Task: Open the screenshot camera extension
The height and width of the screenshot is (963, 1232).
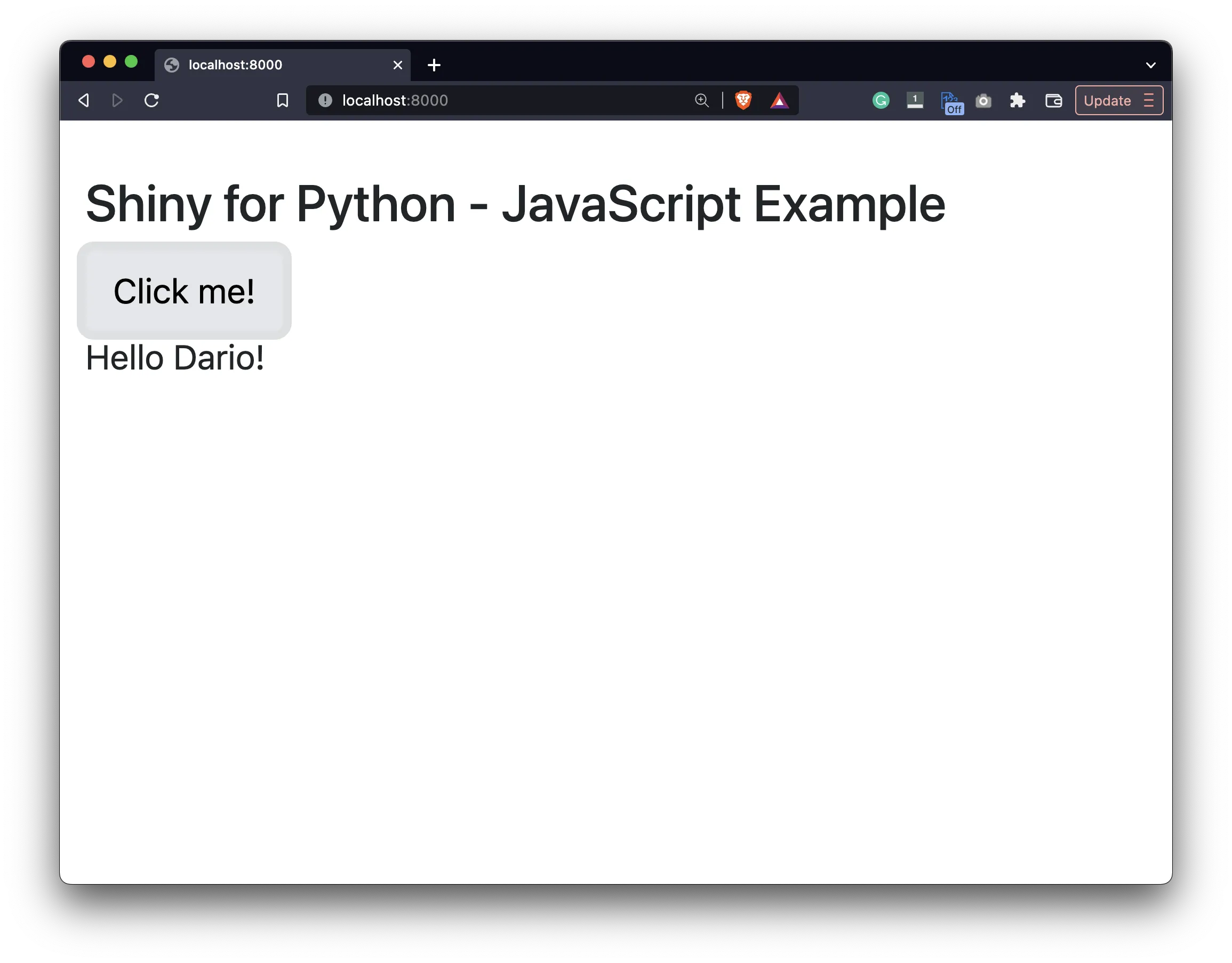Action: [983, 100]
